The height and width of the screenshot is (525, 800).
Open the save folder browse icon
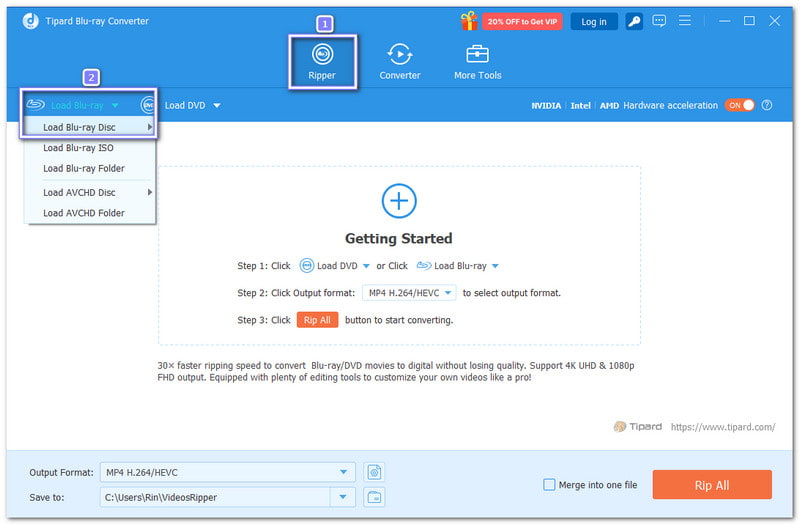374,497
